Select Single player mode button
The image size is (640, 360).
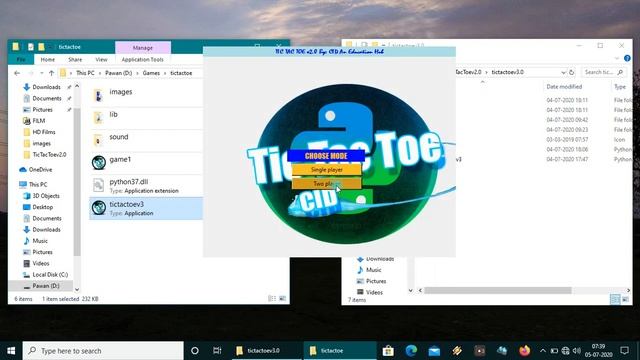[x=327, y=169]
